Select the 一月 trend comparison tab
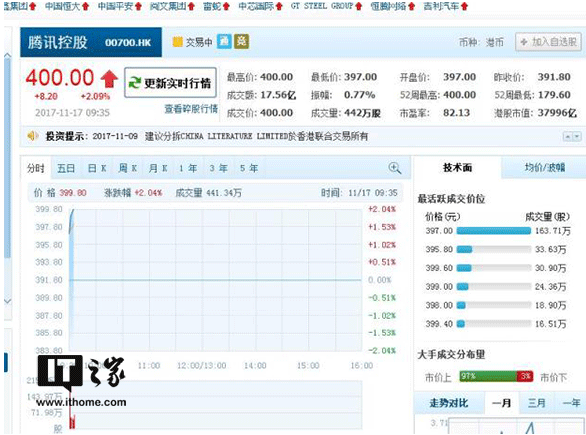 point(501,403)
